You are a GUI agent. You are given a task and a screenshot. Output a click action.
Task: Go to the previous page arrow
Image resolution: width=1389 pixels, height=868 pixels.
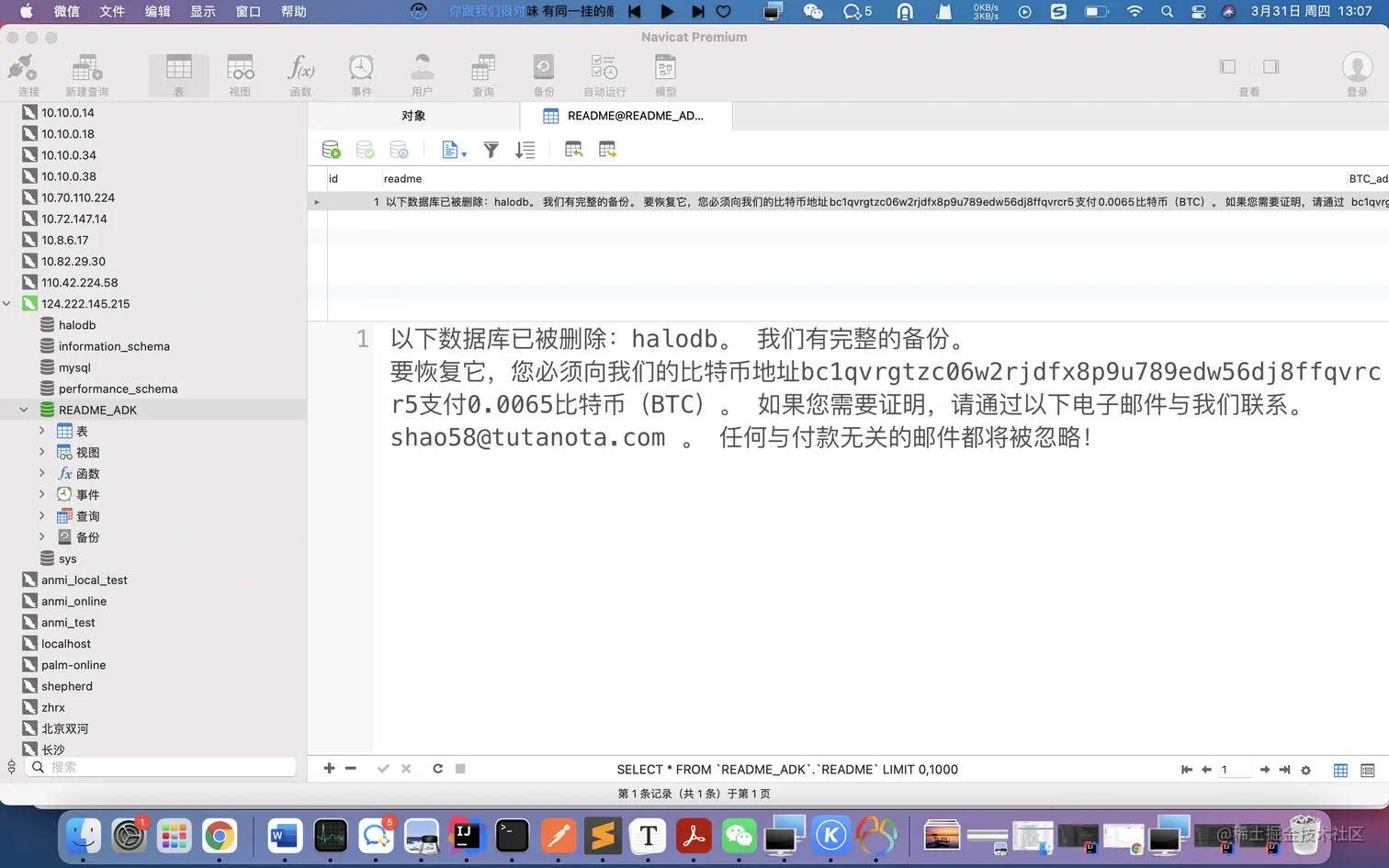tap(1206, 770)
